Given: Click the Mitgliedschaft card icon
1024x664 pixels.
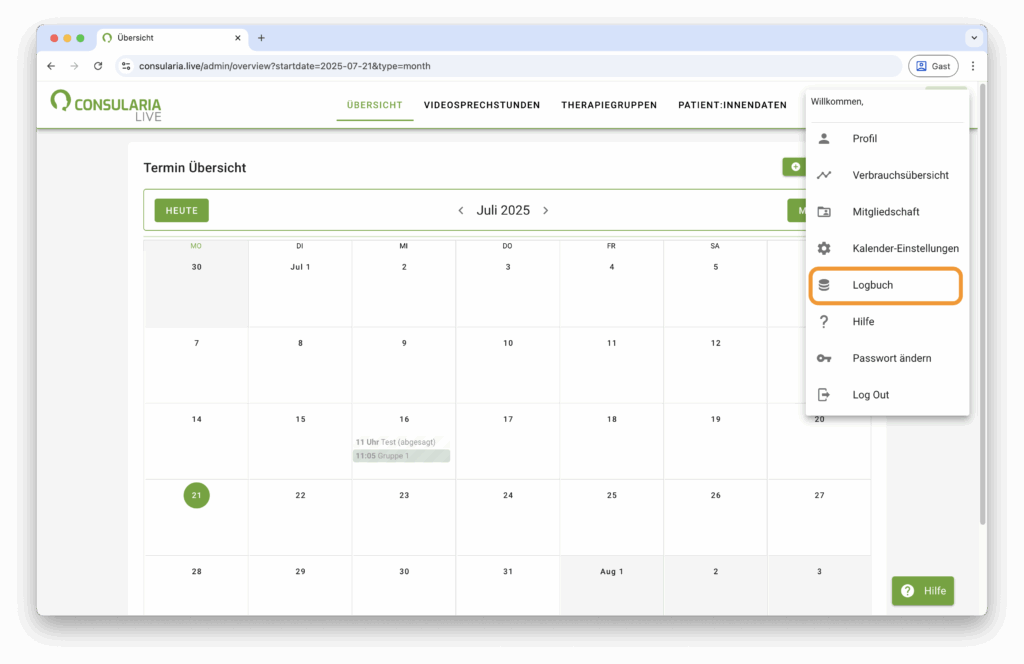Looking at the screenshot, I should click(824, 212).
